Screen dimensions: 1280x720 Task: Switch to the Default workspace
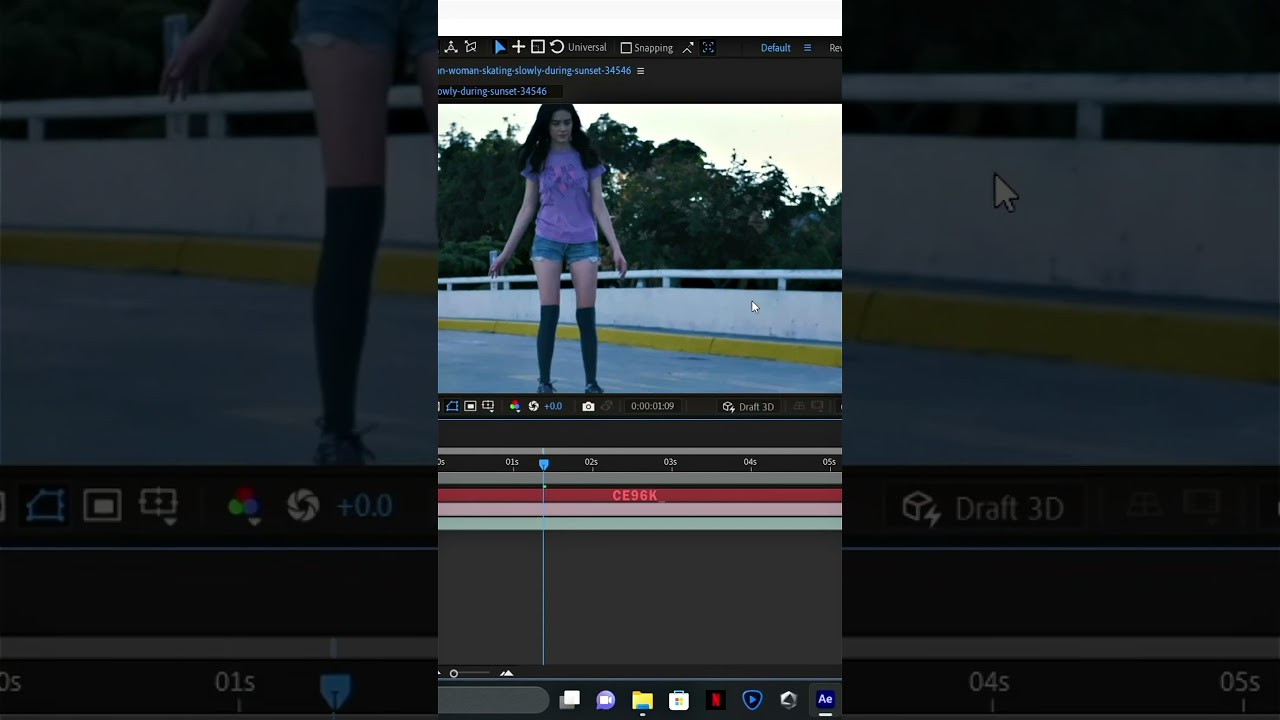coord(775,48)
